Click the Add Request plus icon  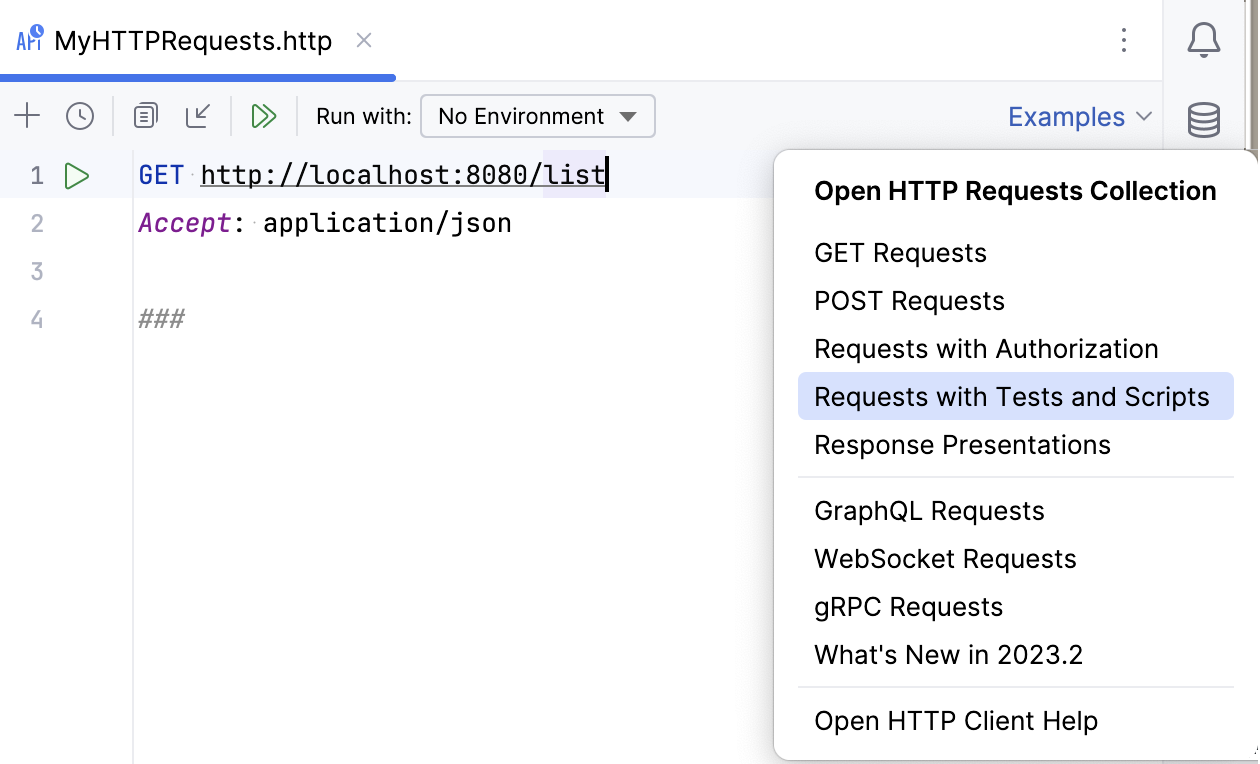pos(27,116)
